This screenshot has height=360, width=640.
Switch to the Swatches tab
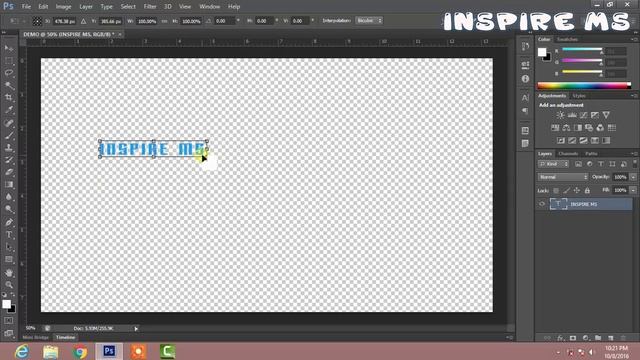[567, 39]
